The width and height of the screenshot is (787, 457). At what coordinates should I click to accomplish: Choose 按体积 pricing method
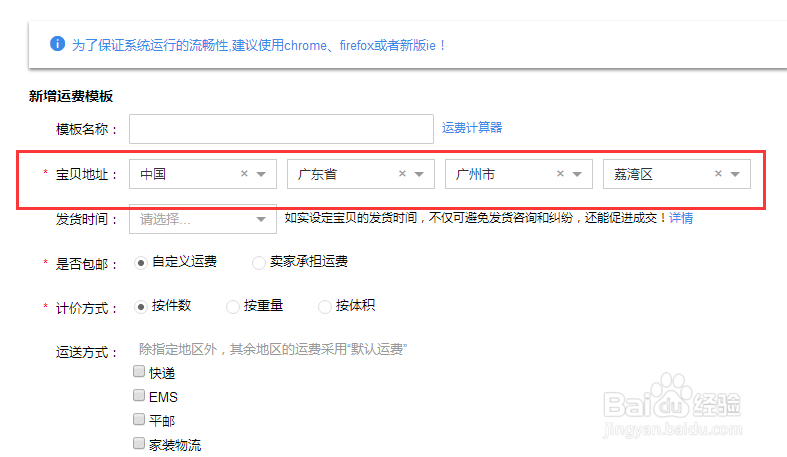point(325,307)
